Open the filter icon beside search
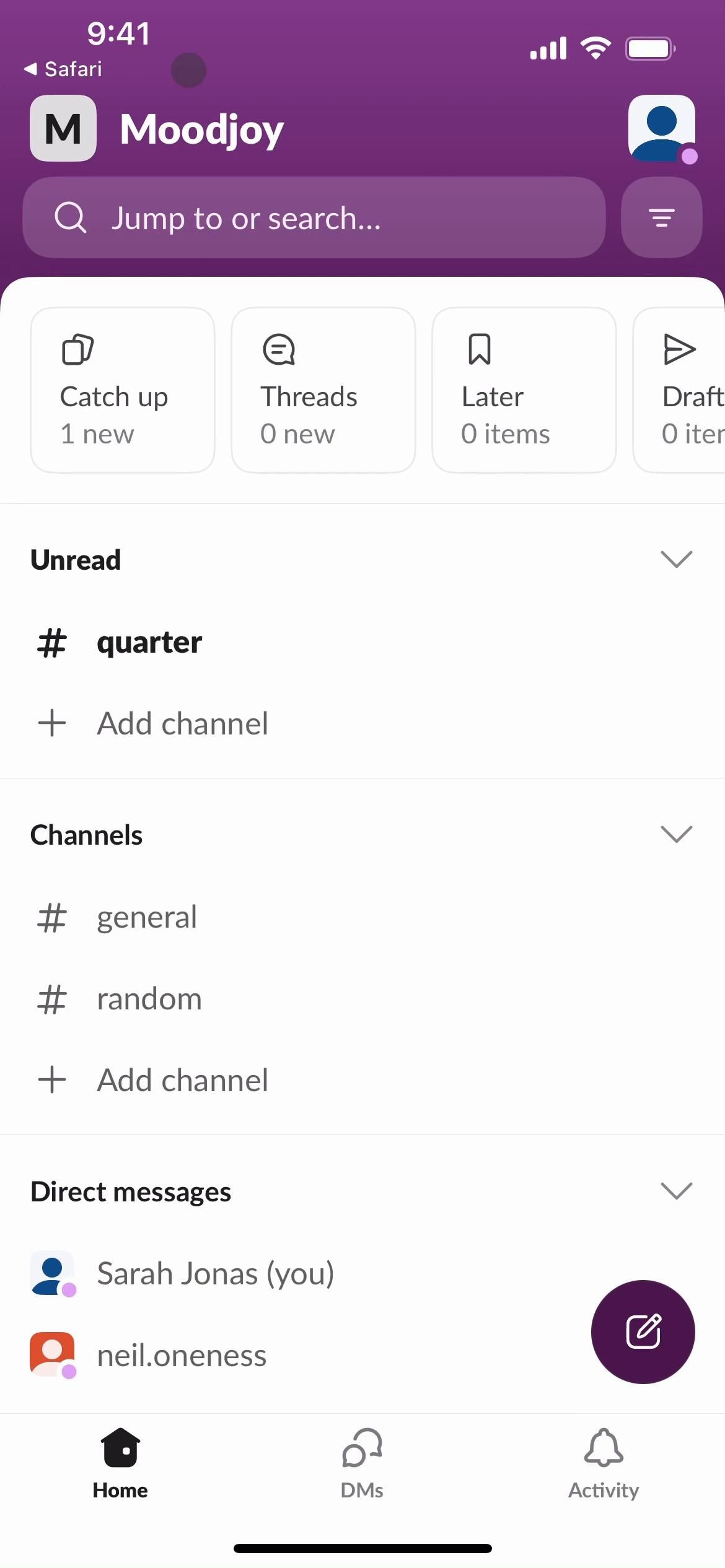The height and width of the screenshot is (1568, 725). pos(661,217)
